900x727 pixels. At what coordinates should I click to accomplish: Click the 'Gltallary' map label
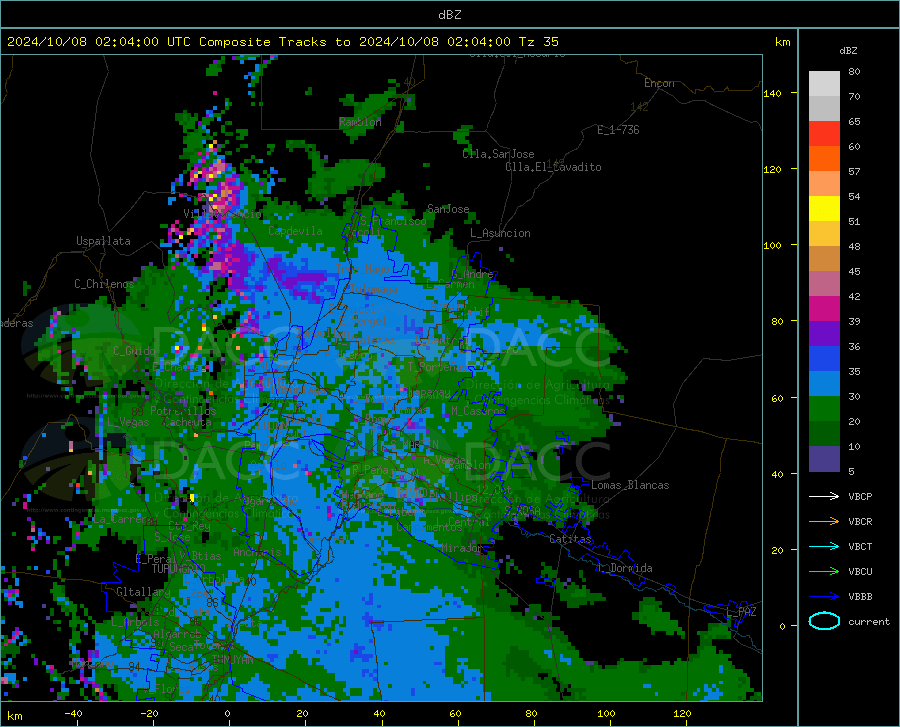[142, 592]
